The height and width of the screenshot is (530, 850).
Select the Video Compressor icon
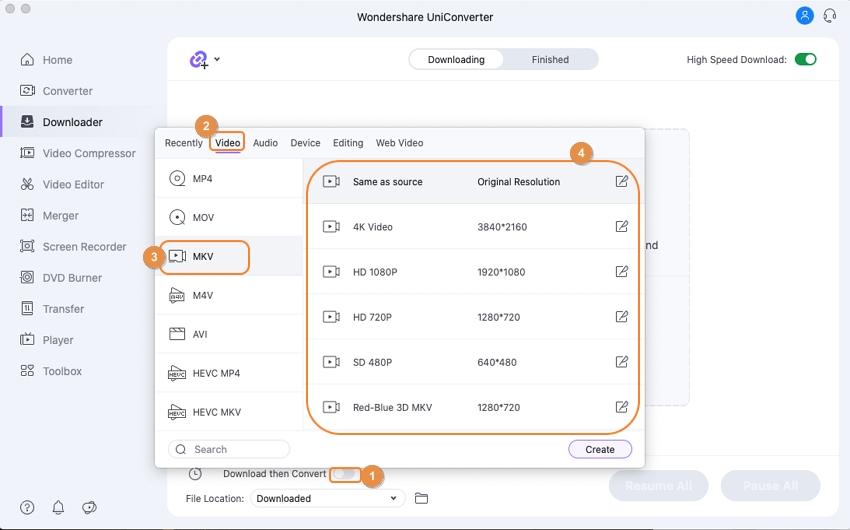pos(27,153)
